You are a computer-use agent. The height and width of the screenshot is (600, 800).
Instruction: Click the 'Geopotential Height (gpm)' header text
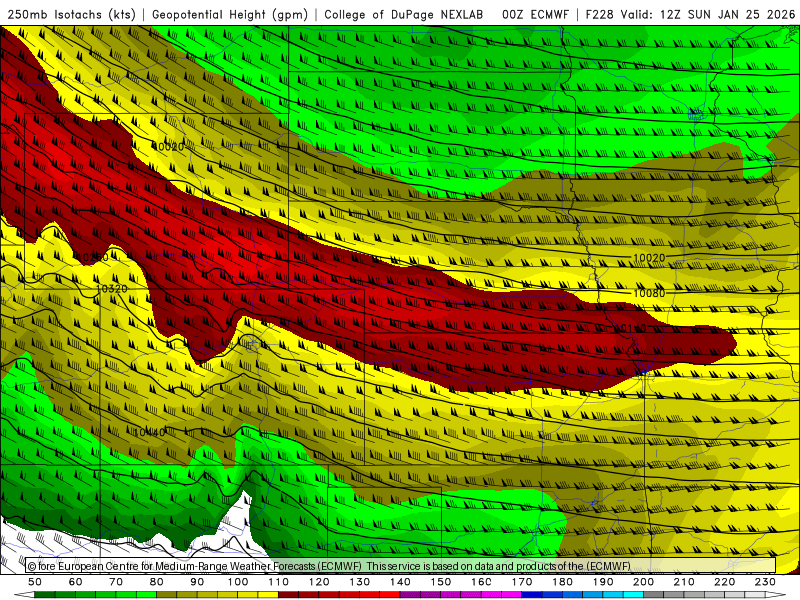[230, 14]
